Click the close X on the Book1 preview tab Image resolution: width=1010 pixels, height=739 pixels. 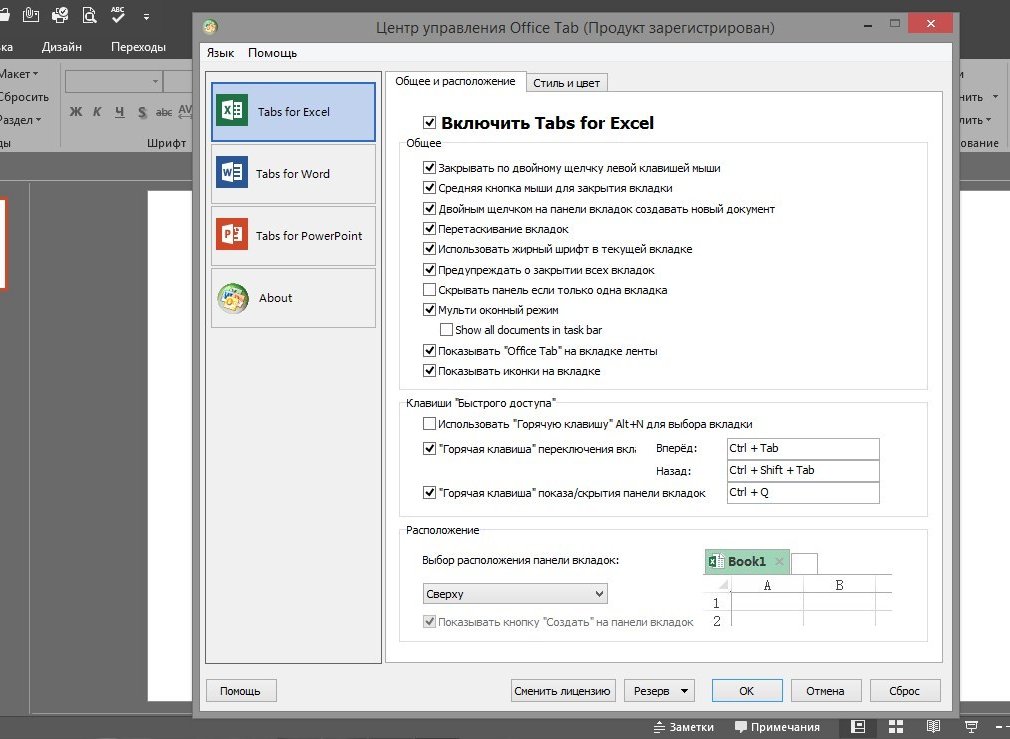tap(779, 562)
